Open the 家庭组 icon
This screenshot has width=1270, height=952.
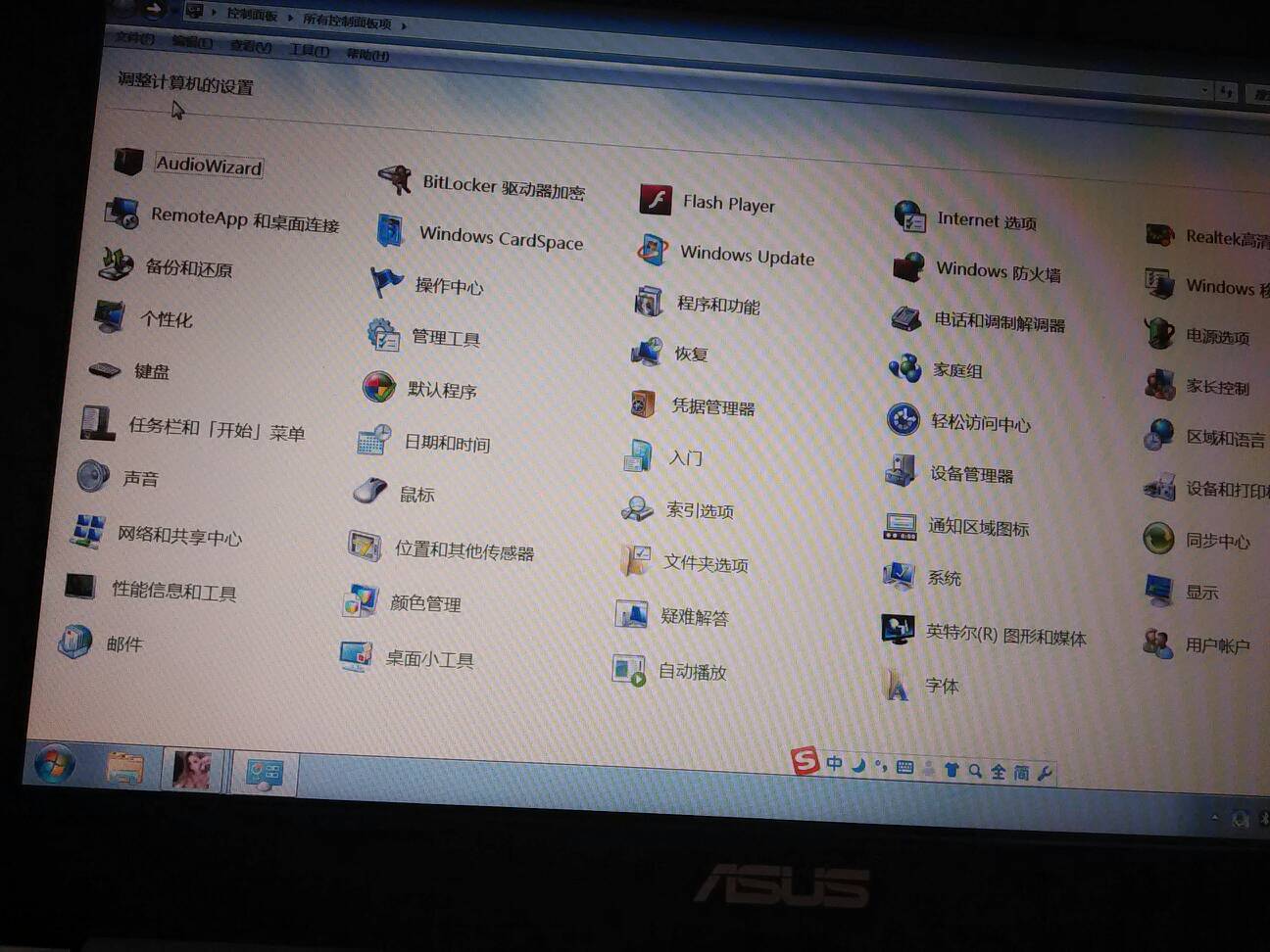coord(904,368)
